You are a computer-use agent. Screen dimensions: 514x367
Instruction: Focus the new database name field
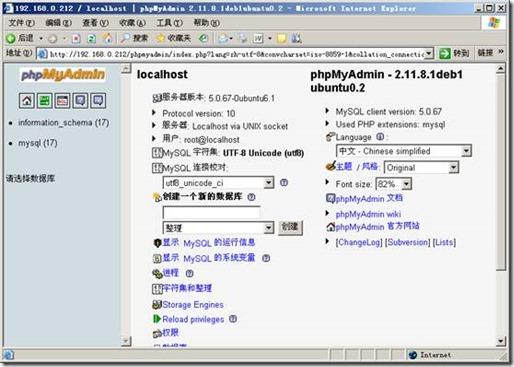211,212
